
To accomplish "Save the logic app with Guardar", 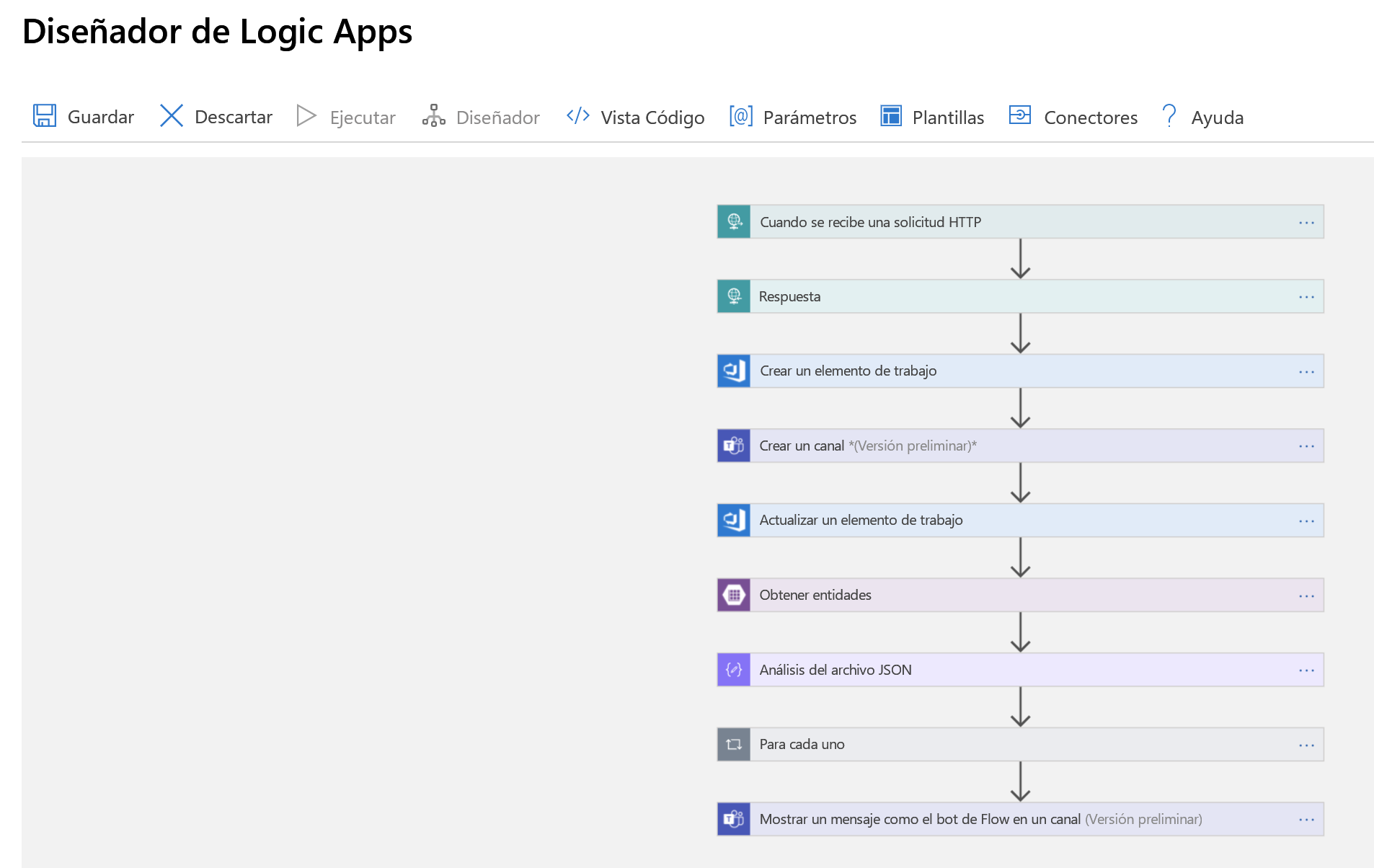I will coord(84,117).
